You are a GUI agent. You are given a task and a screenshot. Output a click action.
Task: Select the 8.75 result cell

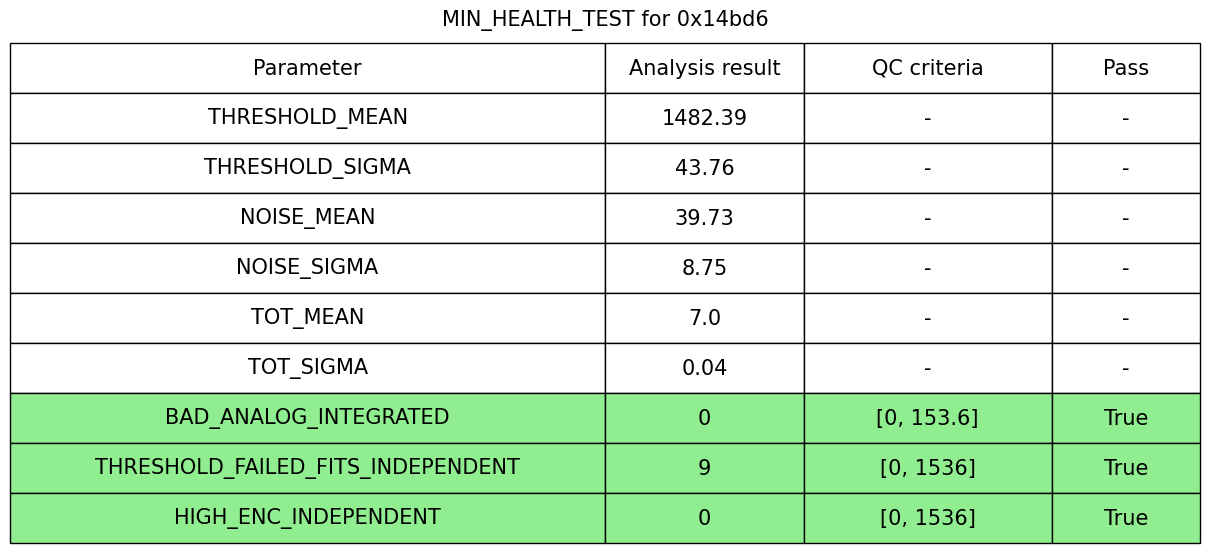pyautogui.click(x=704, y=269)
